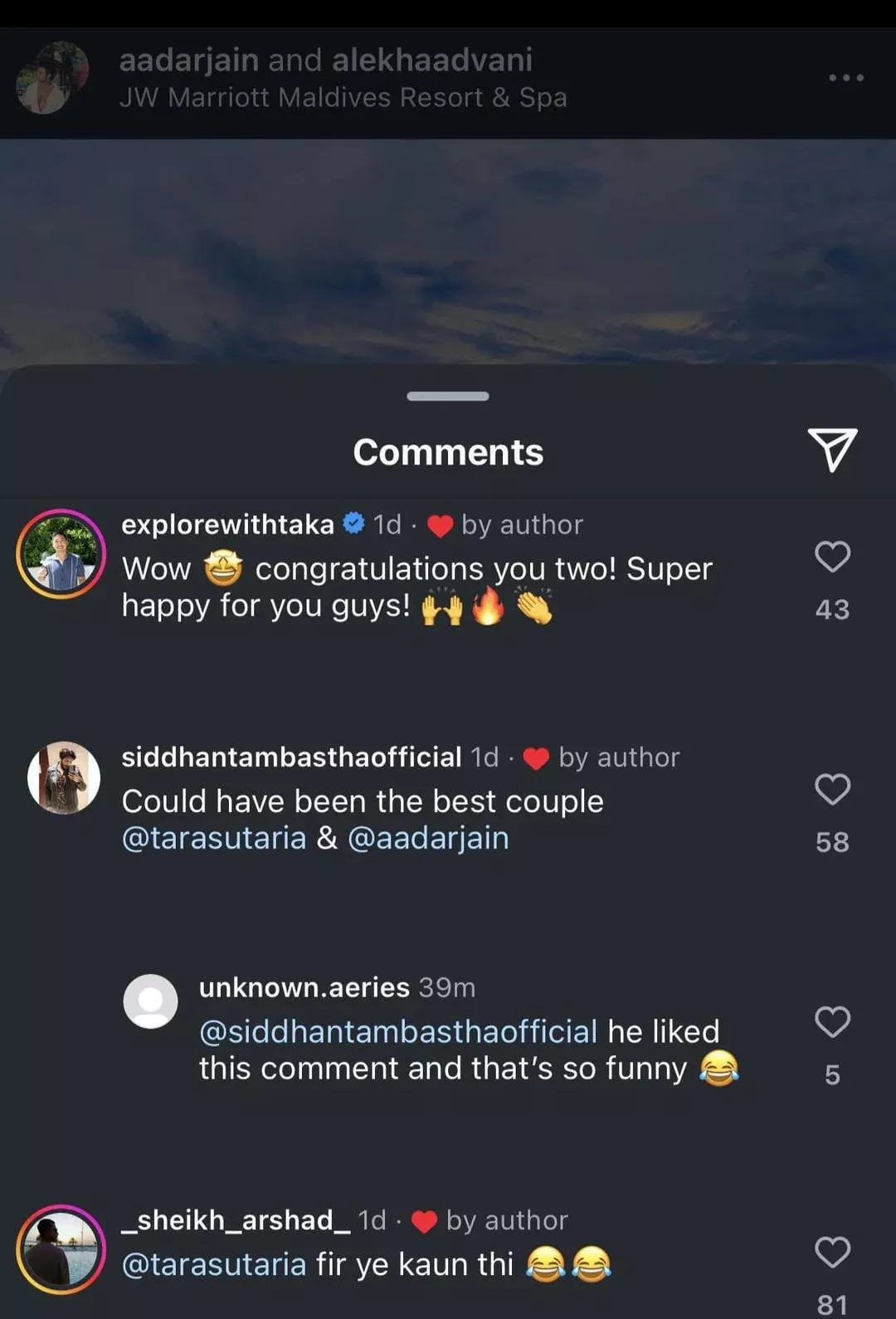Image resolution: width=896 pixels, height=1319 pixels.
Task: Like explorewithtaka's congratulations comment
Action: pos(832,557)
